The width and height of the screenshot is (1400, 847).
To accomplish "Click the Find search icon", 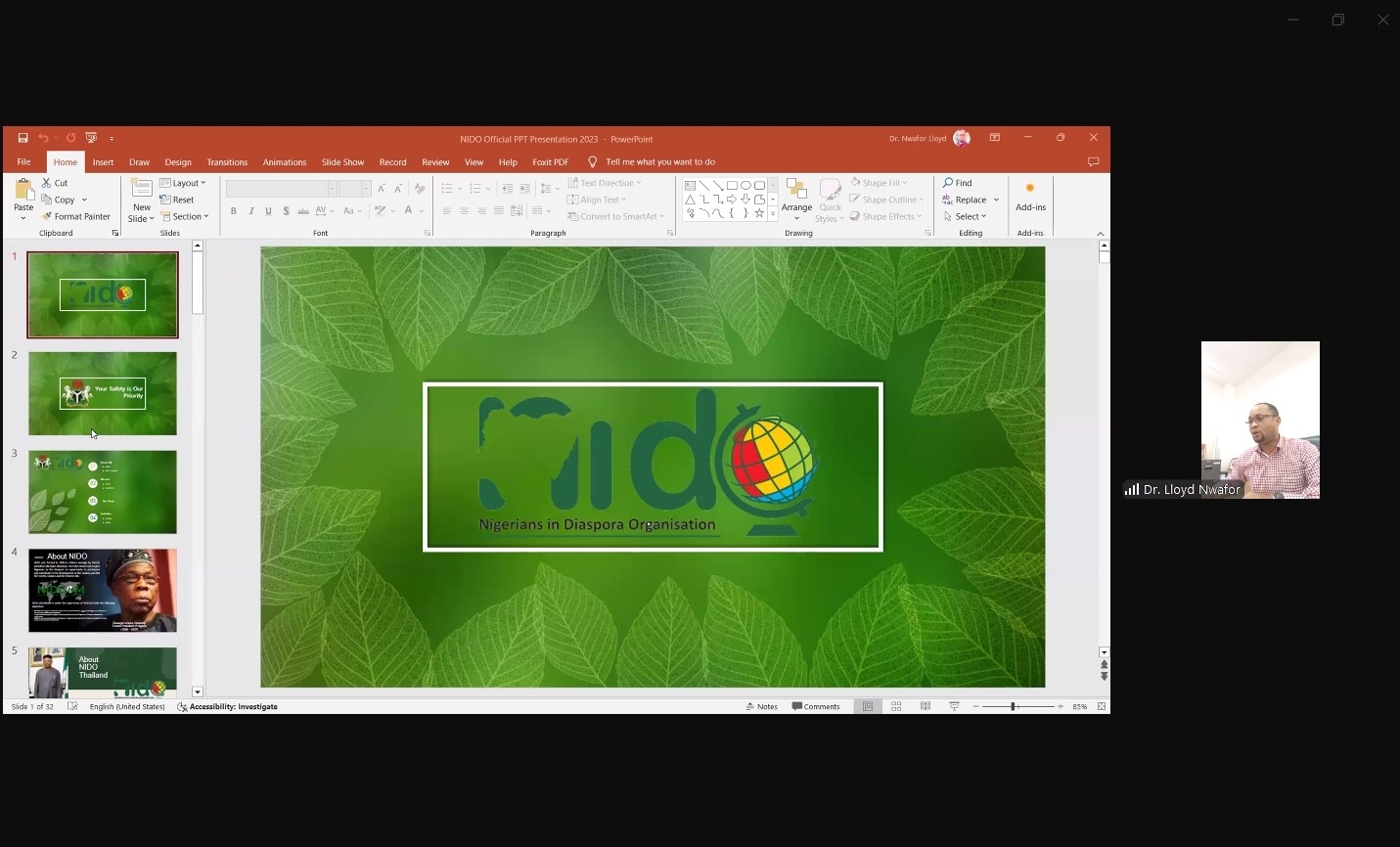I will tap(957, 183).
